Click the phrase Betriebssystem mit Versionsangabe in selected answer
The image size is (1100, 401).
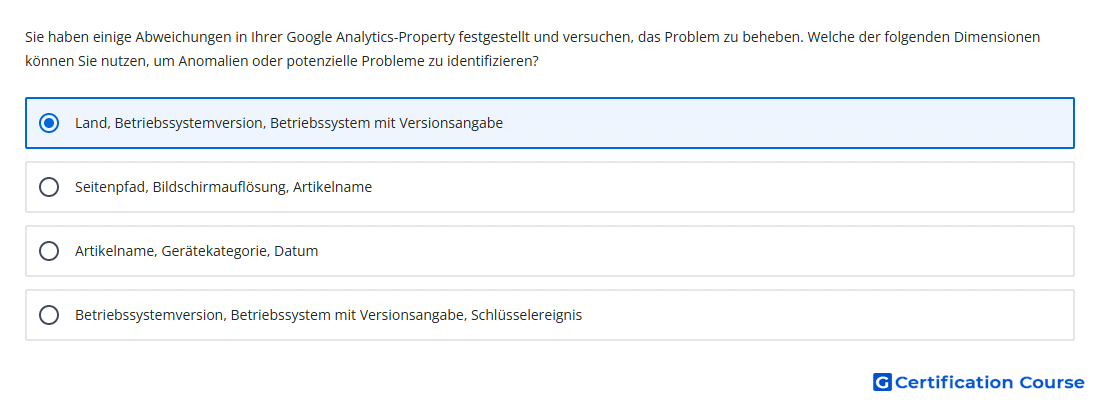387,123
